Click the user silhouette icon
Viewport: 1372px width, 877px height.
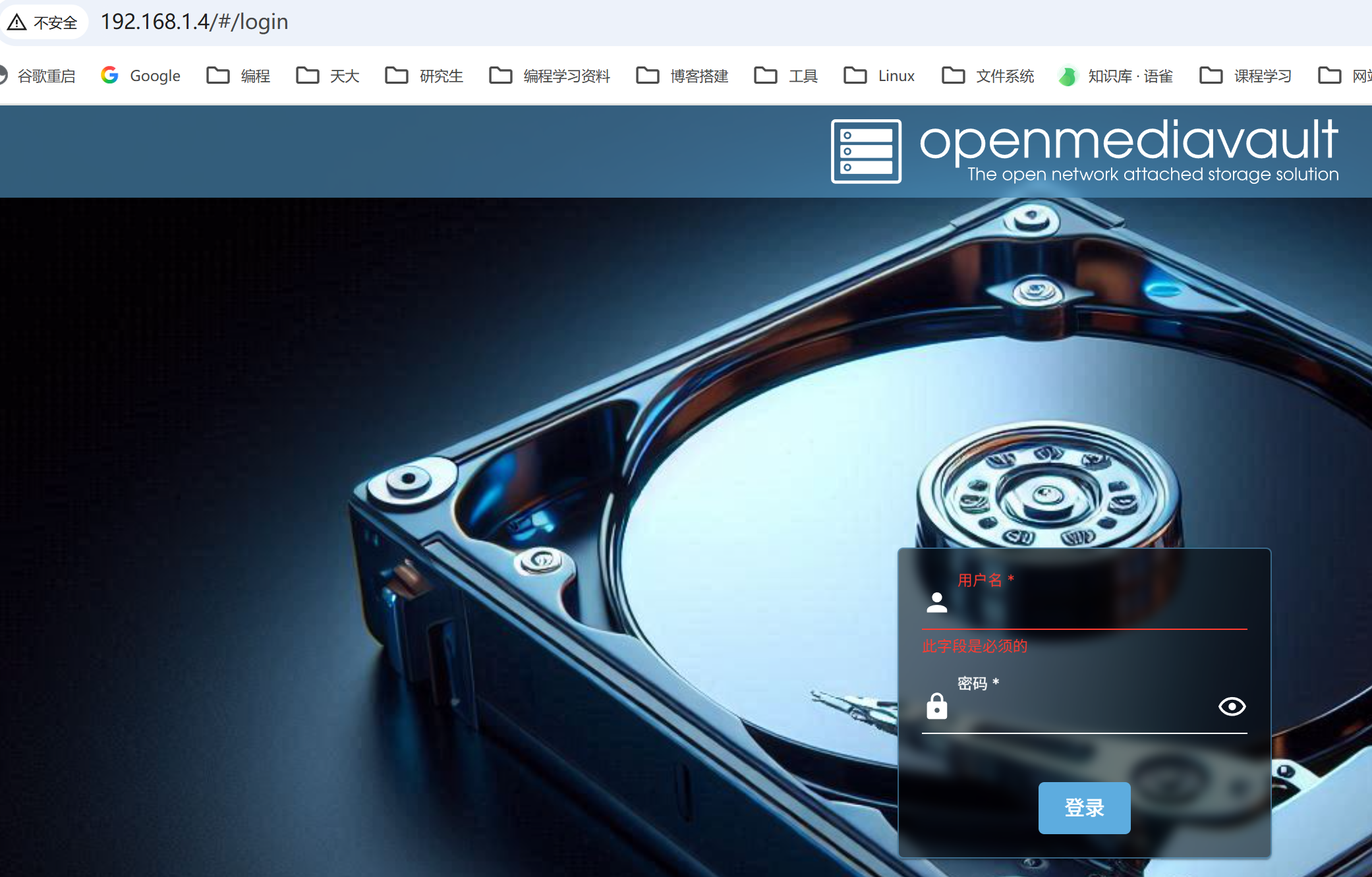coord(936,602)
